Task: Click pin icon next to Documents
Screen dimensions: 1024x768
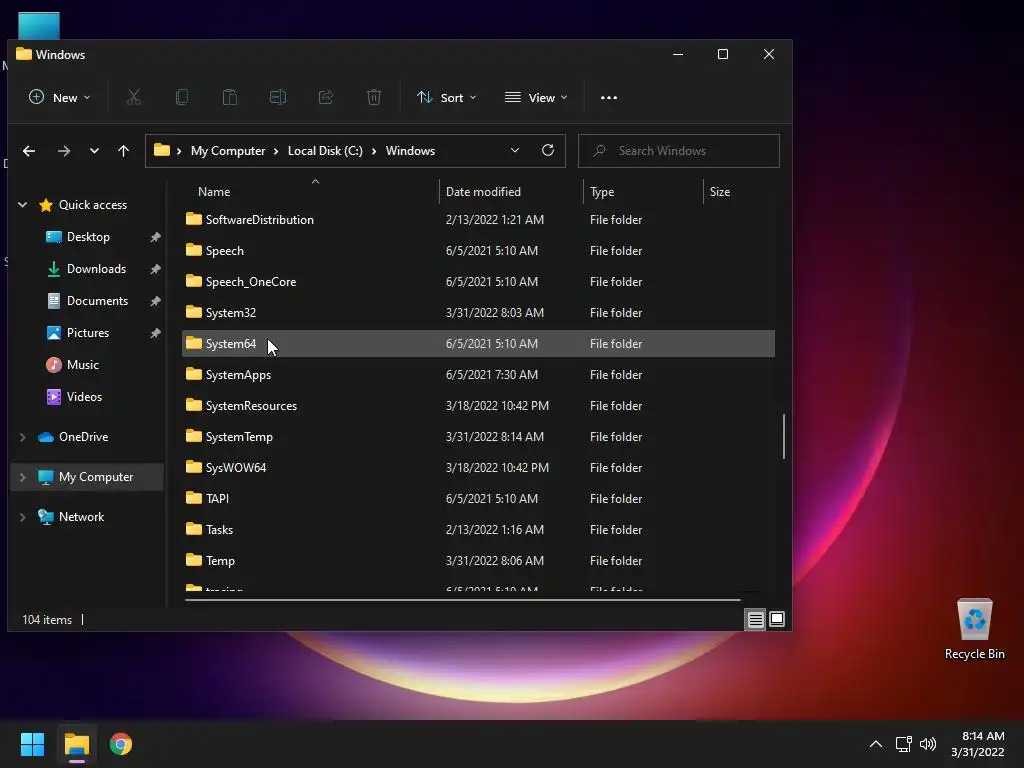Action: coord(155,301)
